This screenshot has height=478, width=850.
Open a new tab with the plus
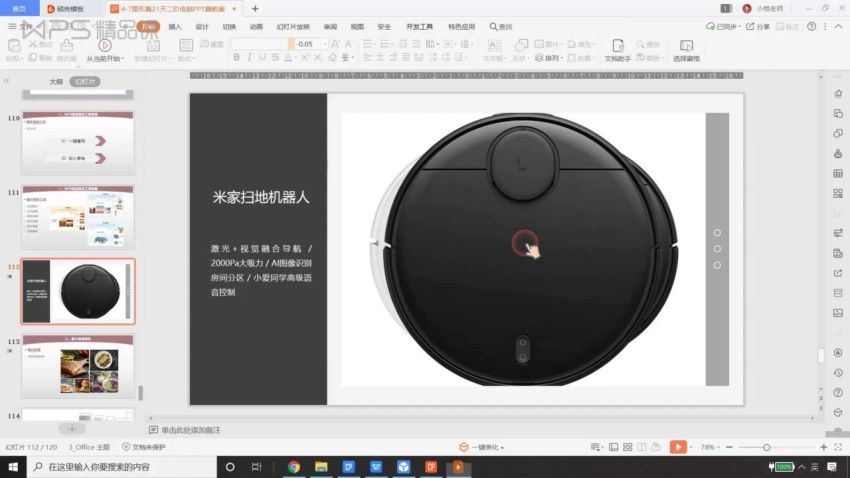point(255,9)
